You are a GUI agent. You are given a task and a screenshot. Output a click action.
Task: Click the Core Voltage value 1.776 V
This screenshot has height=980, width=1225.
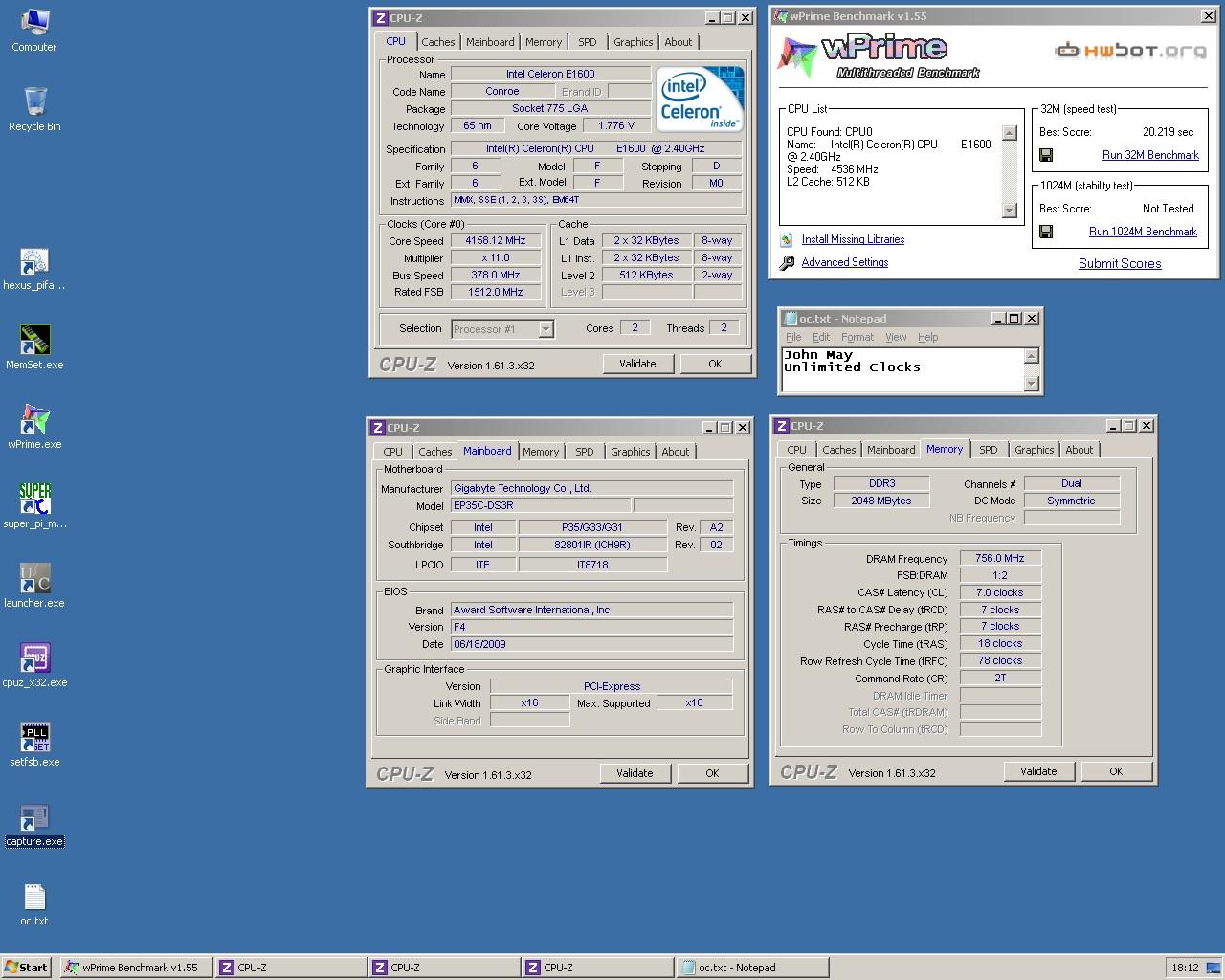pos(615,125)
